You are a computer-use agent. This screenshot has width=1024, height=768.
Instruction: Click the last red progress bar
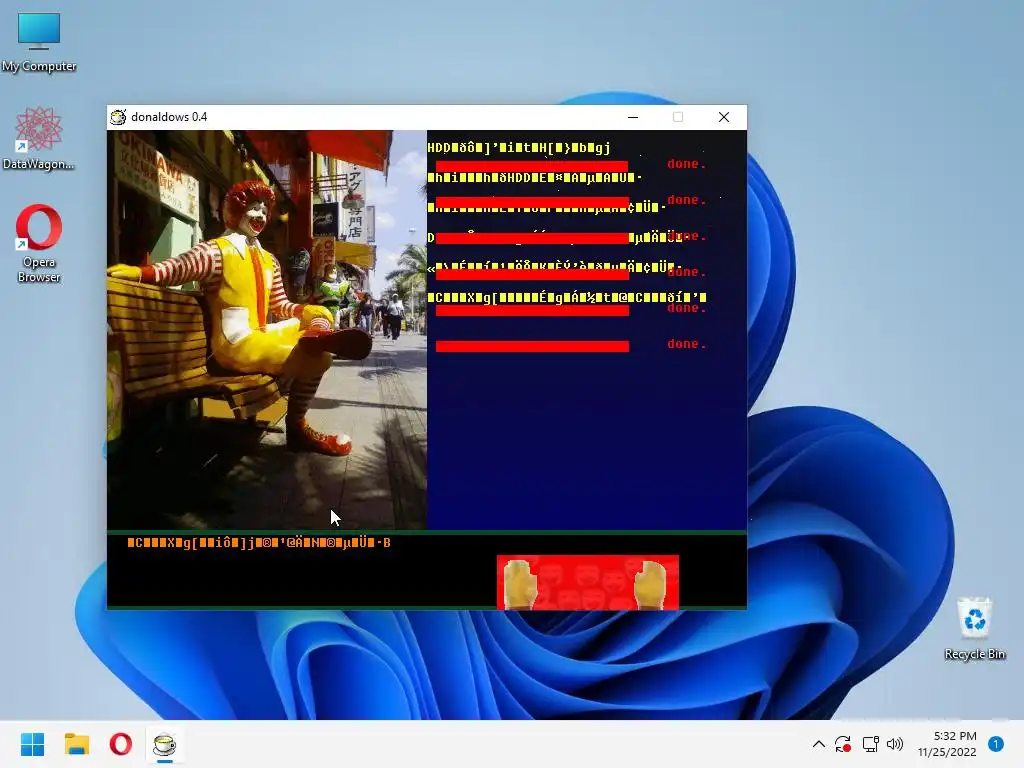pos(532,346)
